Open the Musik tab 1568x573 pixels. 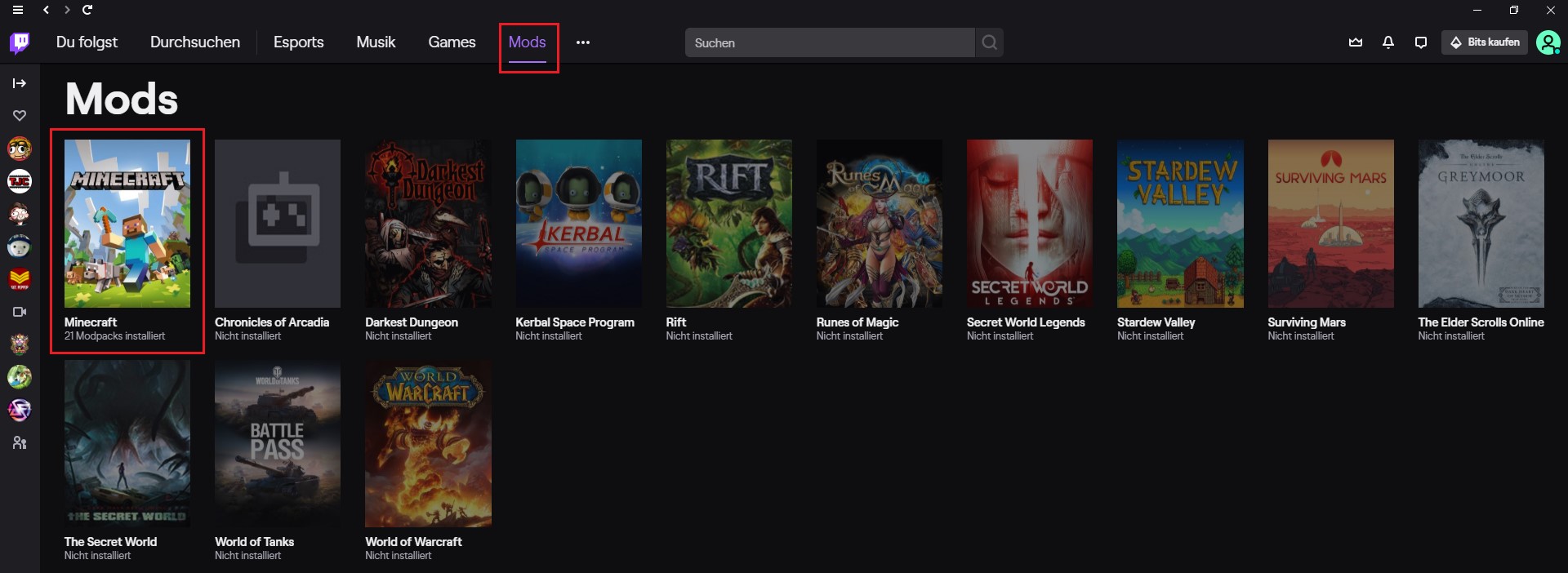tap(376, 42)
